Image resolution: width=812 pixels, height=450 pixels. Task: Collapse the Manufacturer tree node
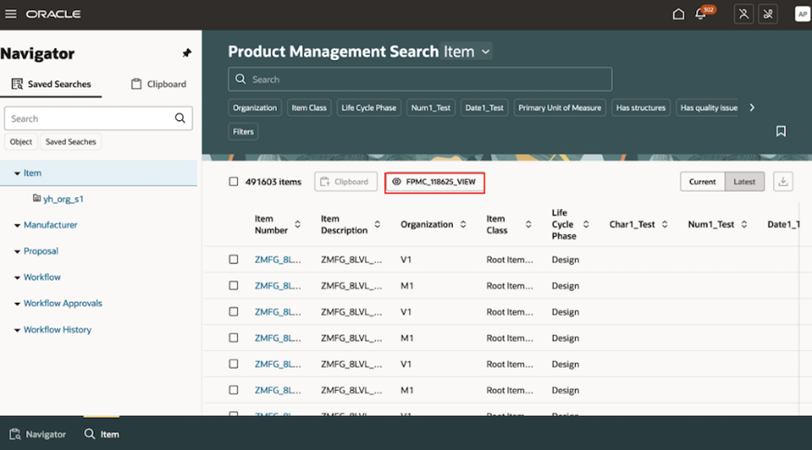[17, 225]
